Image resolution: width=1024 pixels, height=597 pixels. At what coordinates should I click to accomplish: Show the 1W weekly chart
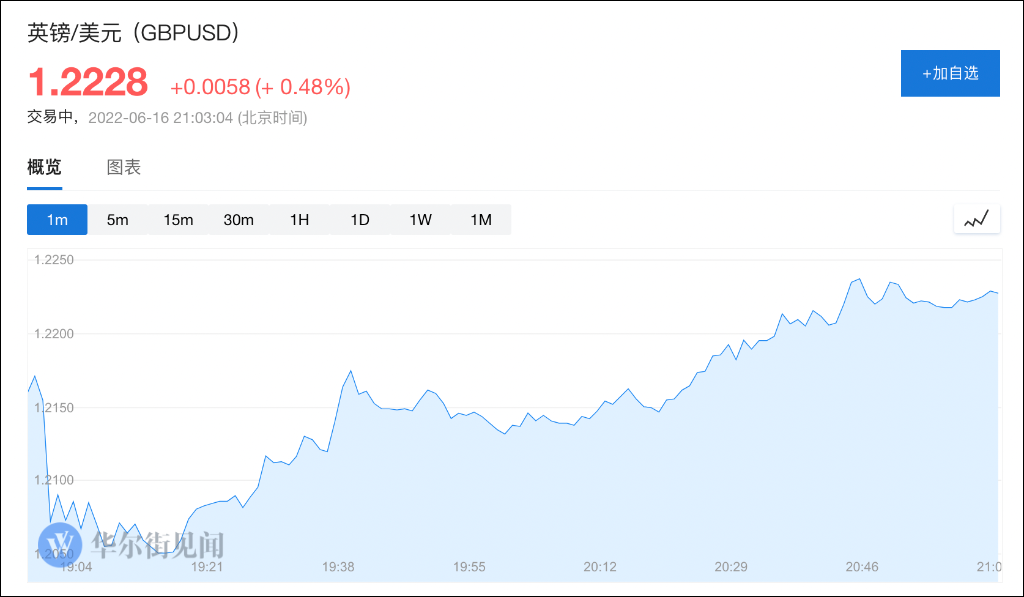coord(420,220)
